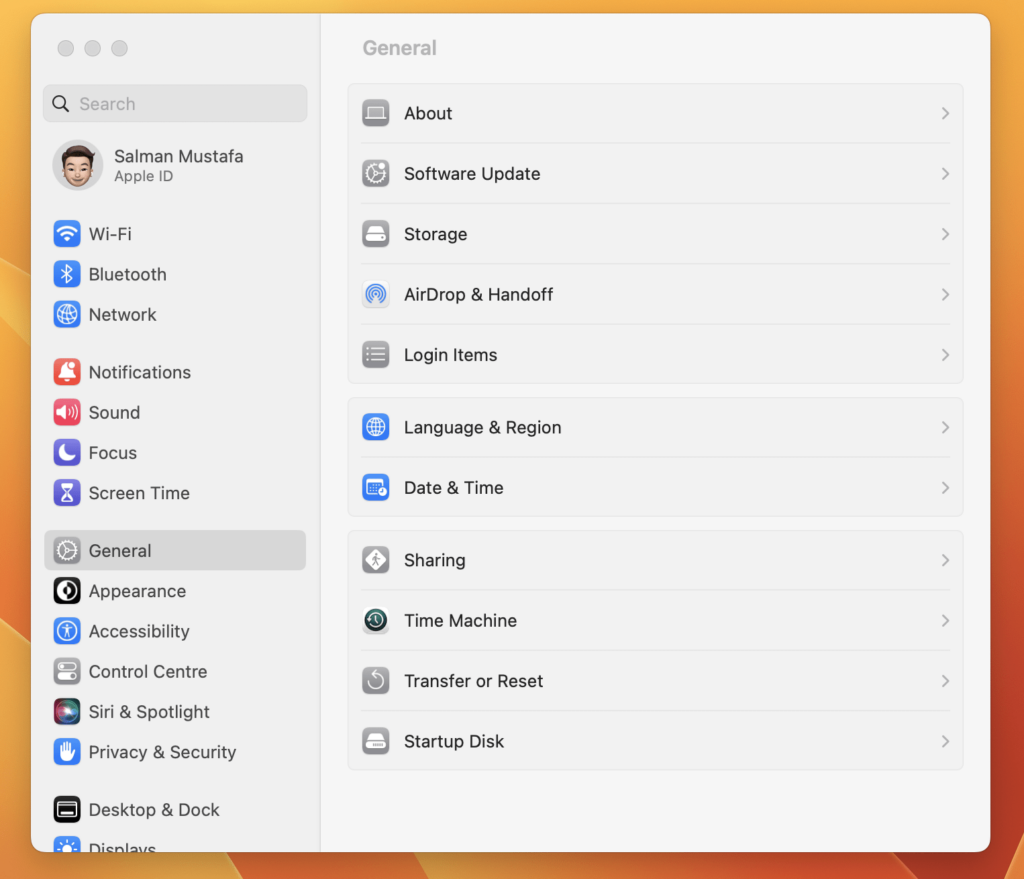Click the Date & Time calendar icon
Image resolution: width=1024 pixels, height=879 pixels.
tap(376, 488)
